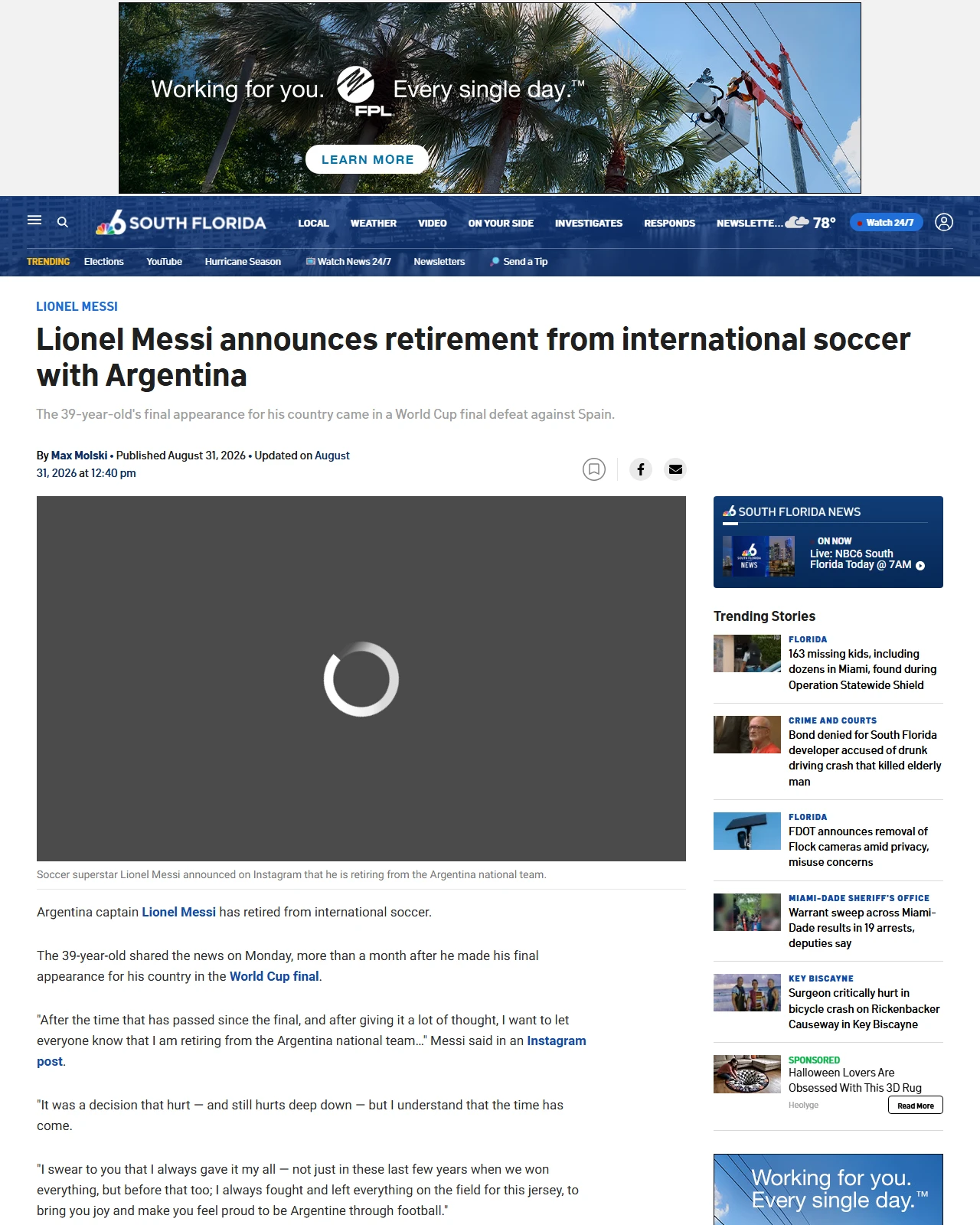
Task: Open the hamburger navigation menu
Action: click(34, 220)
